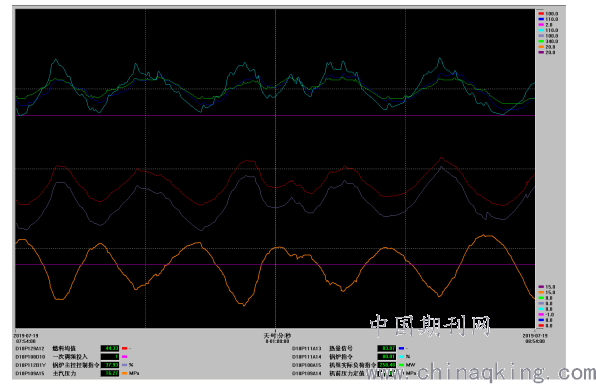This screenshot has height=384, width=596.
Task: Click the green 340.0 upper scale marker
Action: pyautogui.click(x=548, y=41)
